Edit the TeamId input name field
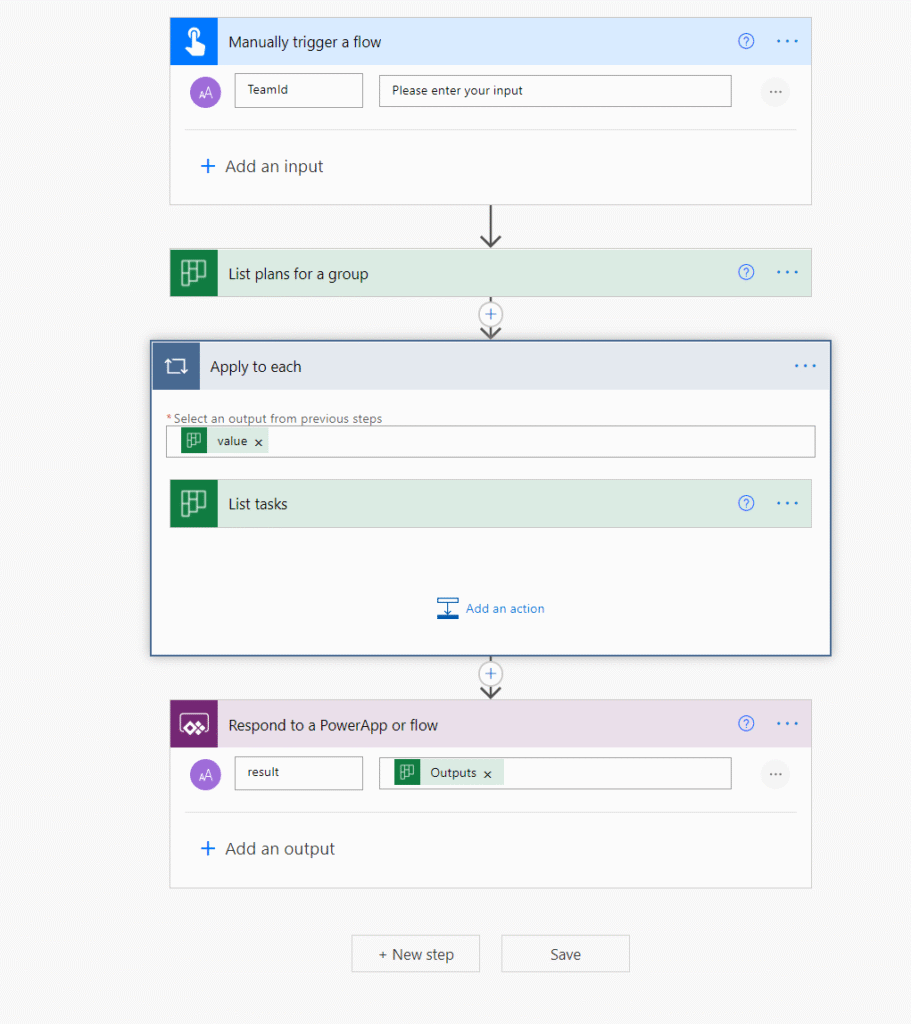The width and height of the screenshot is (911, 1024). point(298,90)
